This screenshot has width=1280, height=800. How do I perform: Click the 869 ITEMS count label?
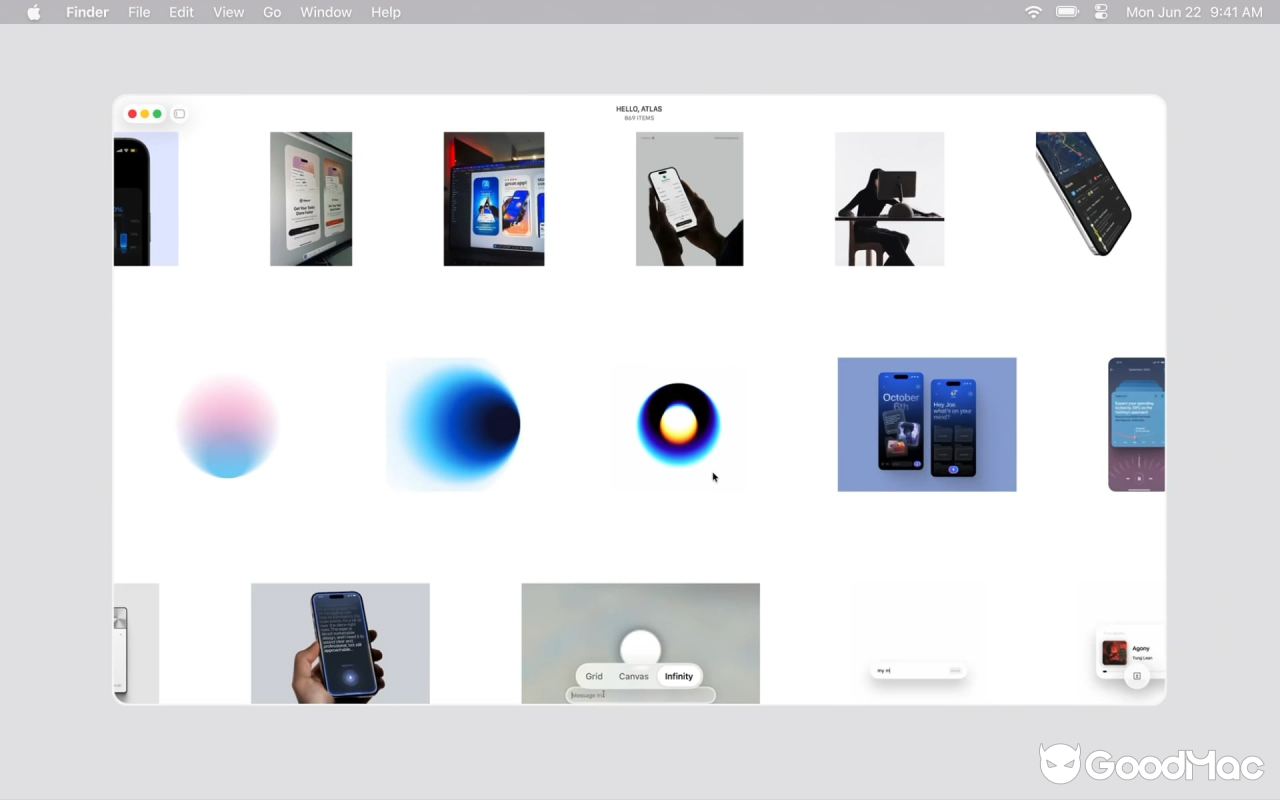point(639,118)
